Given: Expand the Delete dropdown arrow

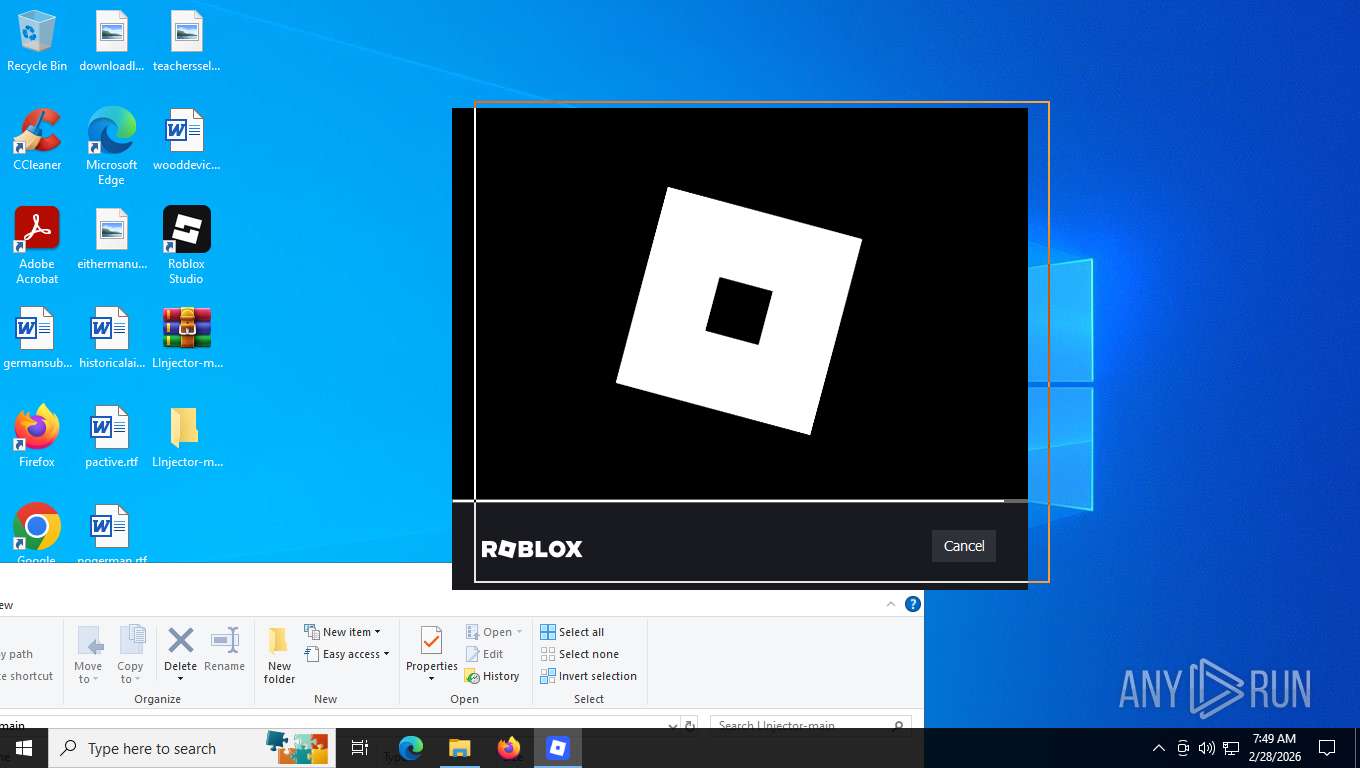Looking at the screenshot, I should [181, 679].
